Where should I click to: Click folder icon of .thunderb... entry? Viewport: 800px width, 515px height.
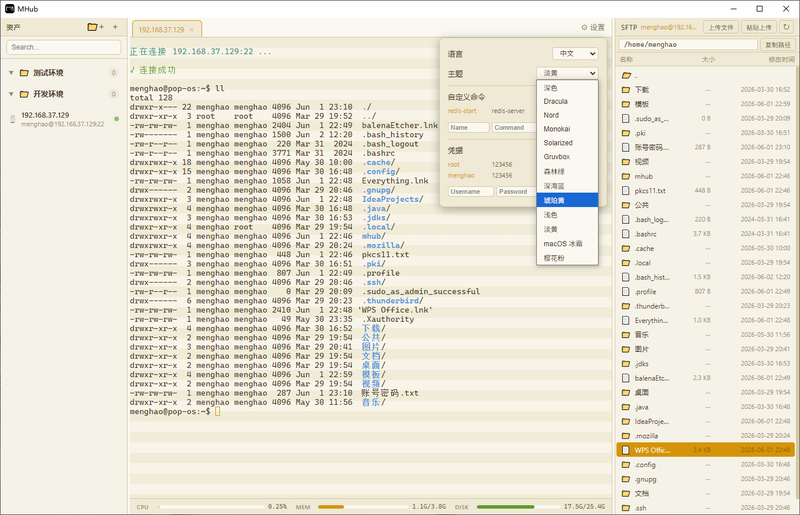(626, 306)
